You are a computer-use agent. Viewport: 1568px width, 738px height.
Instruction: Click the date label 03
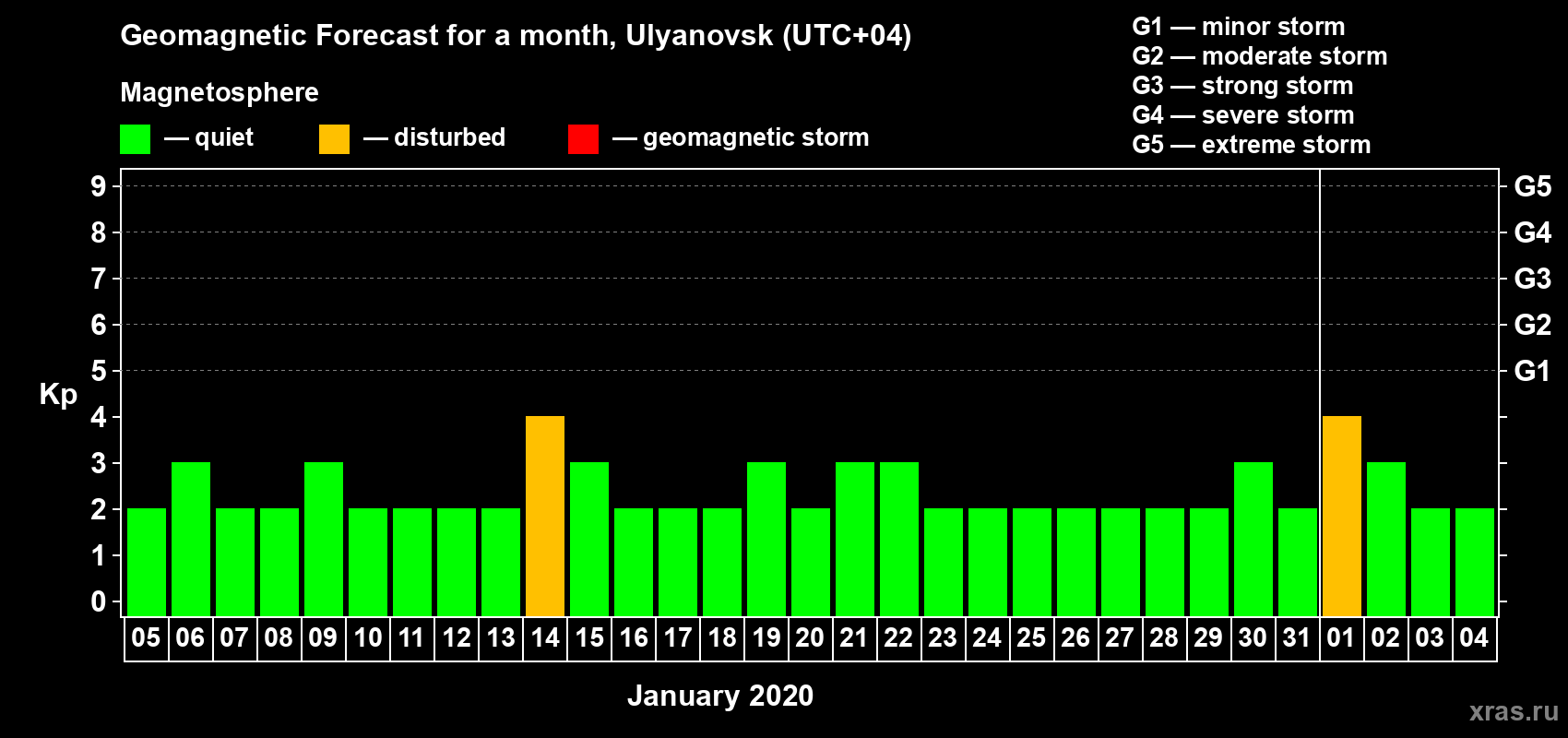tap(1430, 637)
